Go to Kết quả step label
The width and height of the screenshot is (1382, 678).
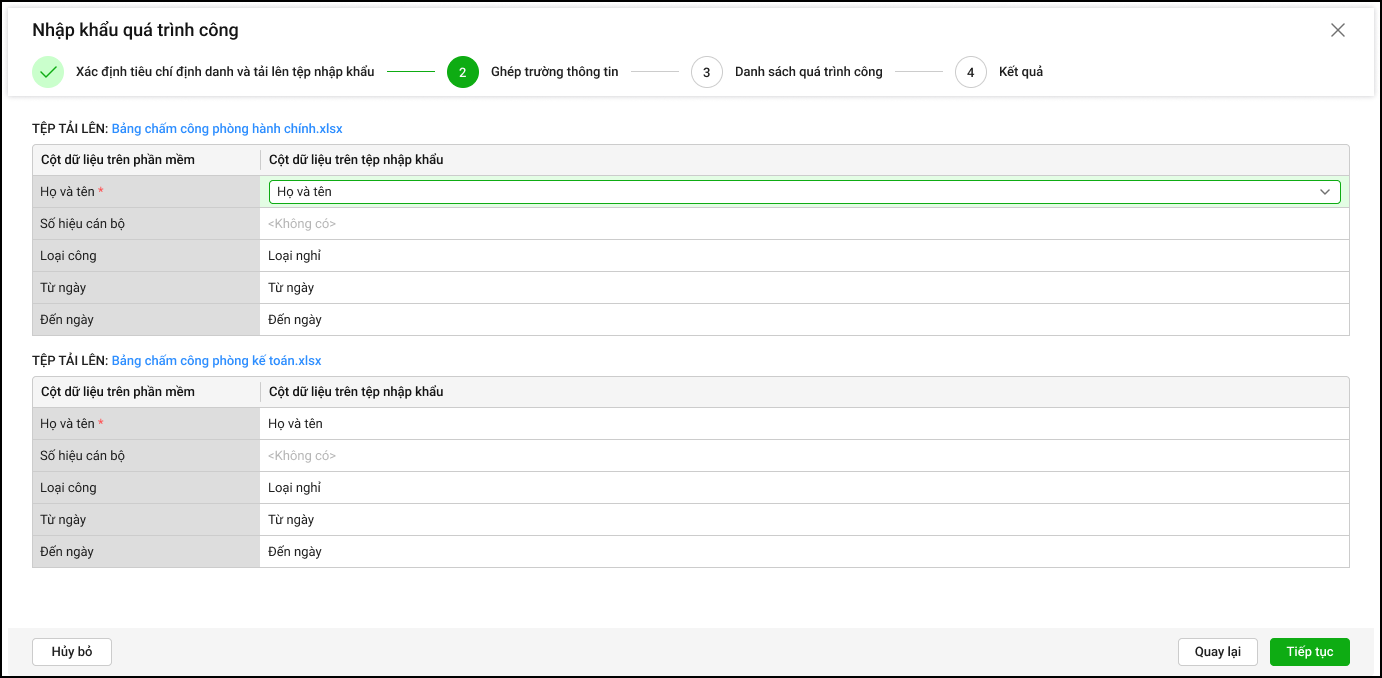pos(1020,72)
